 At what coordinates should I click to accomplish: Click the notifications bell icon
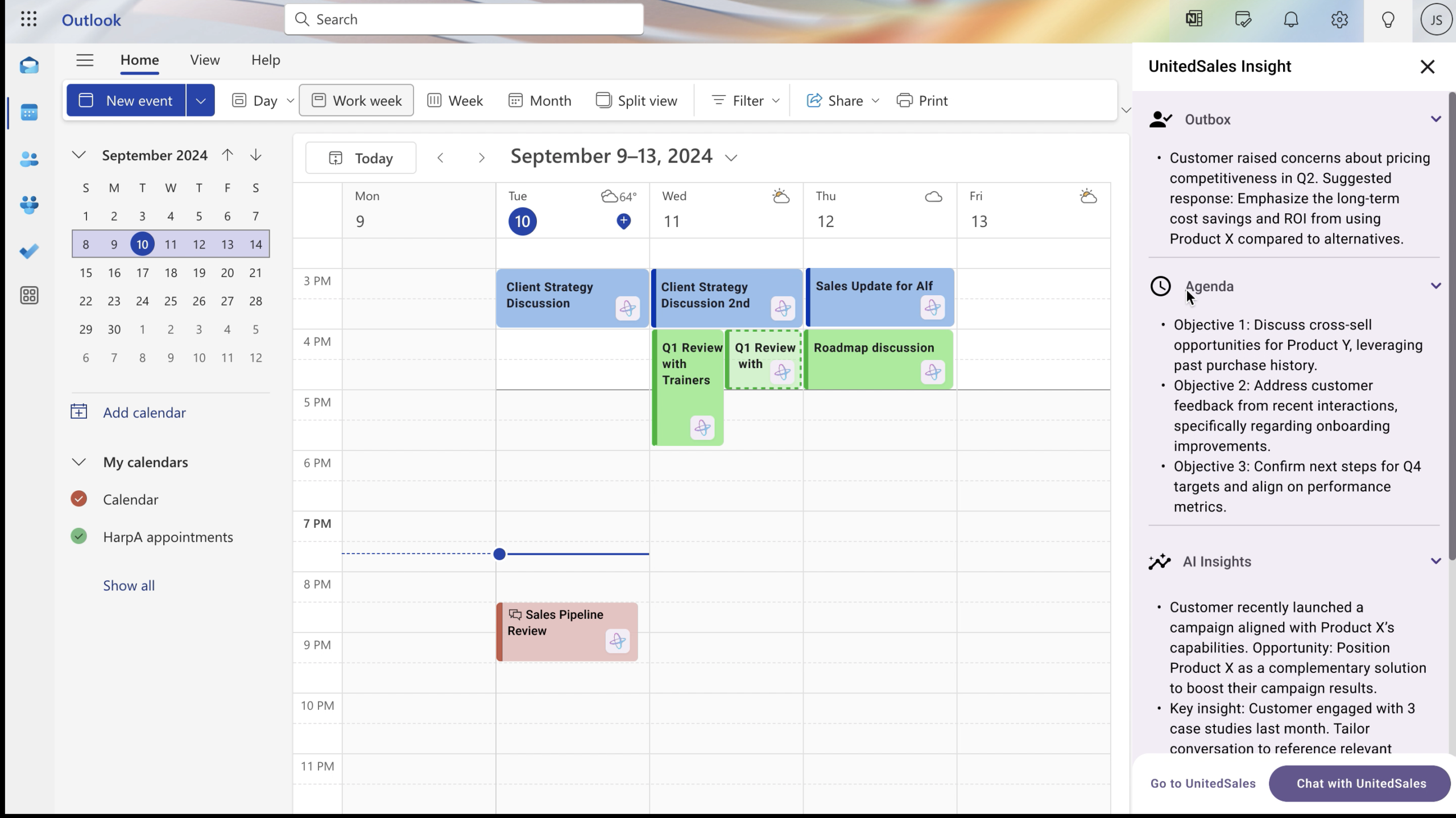[x=1291, y=20]
